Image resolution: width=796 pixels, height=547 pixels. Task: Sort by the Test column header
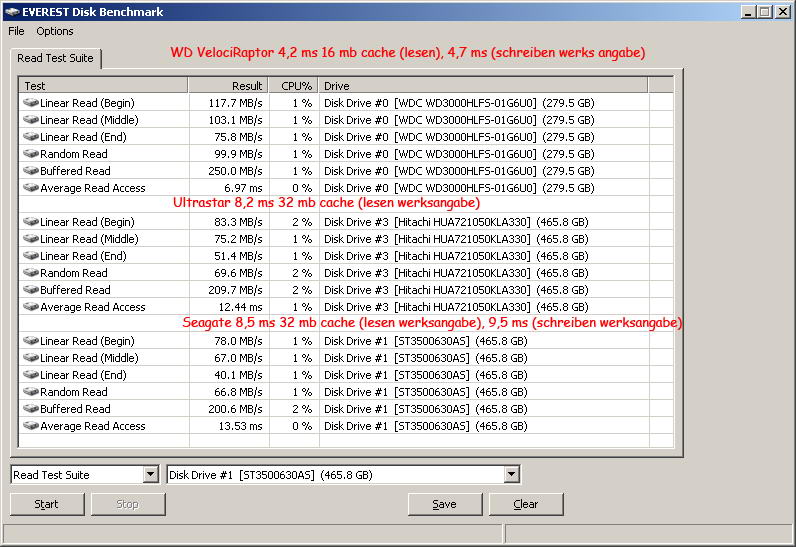(103, 85)
